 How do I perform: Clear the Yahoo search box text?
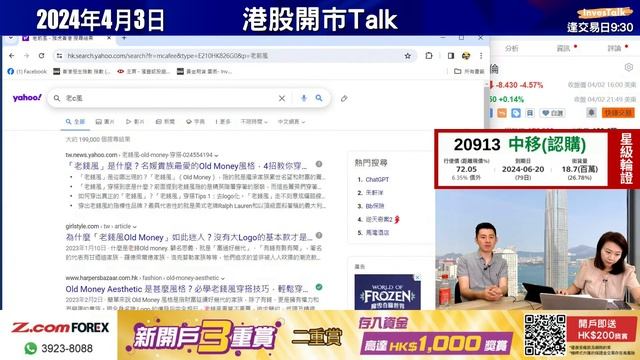click(282, 98)
